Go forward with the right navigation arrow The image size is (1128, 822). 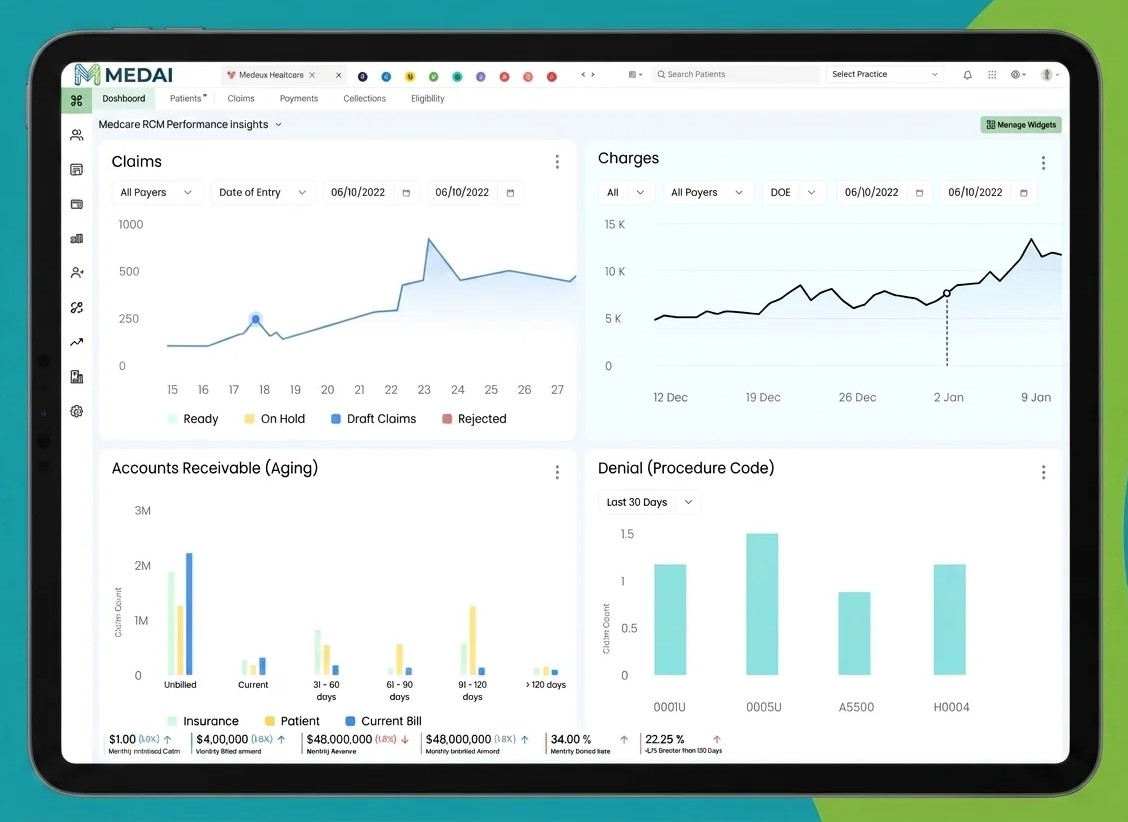[x=593, y=74]
